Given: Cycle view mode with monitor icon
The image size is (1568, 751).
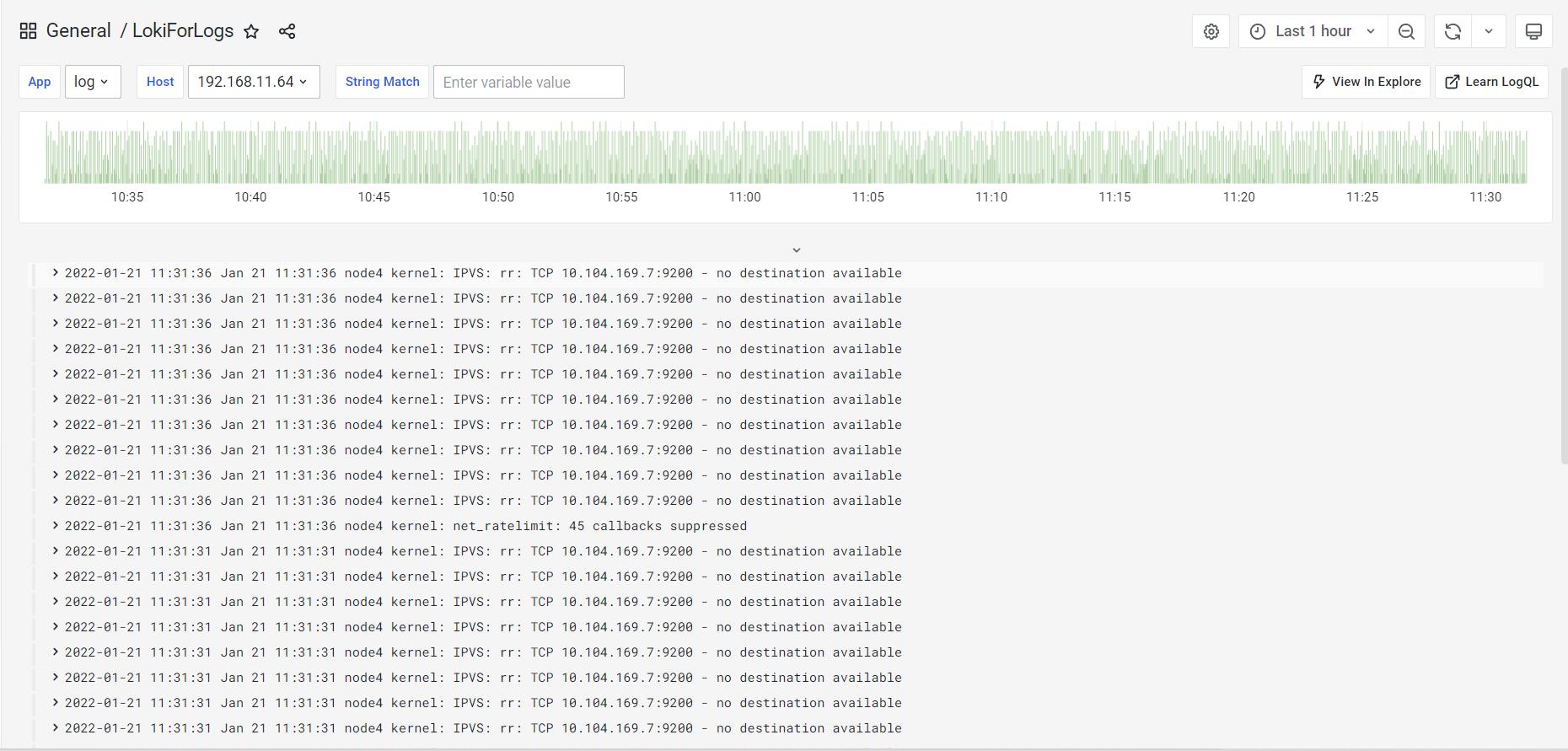Looking at the screenshot, I should (x=1533, y=31).
